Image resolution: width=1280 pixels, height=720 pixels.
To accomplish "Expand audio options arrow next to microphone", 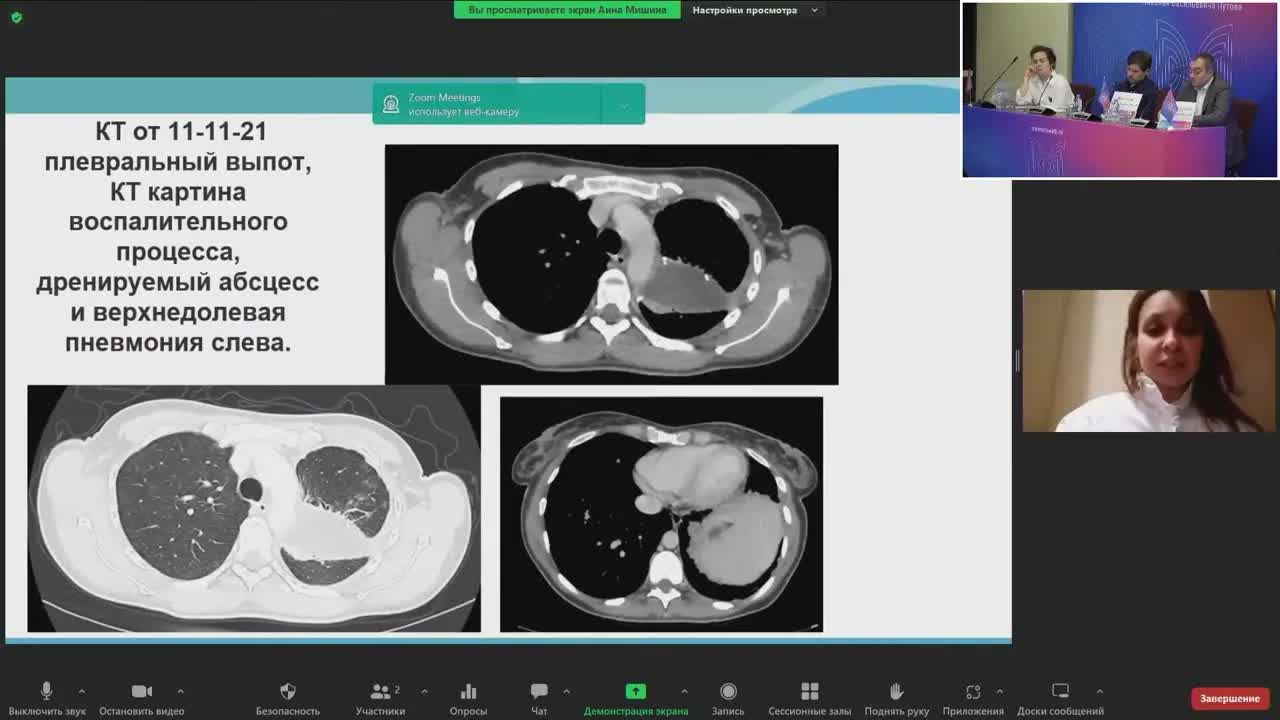I will [82, 691].
